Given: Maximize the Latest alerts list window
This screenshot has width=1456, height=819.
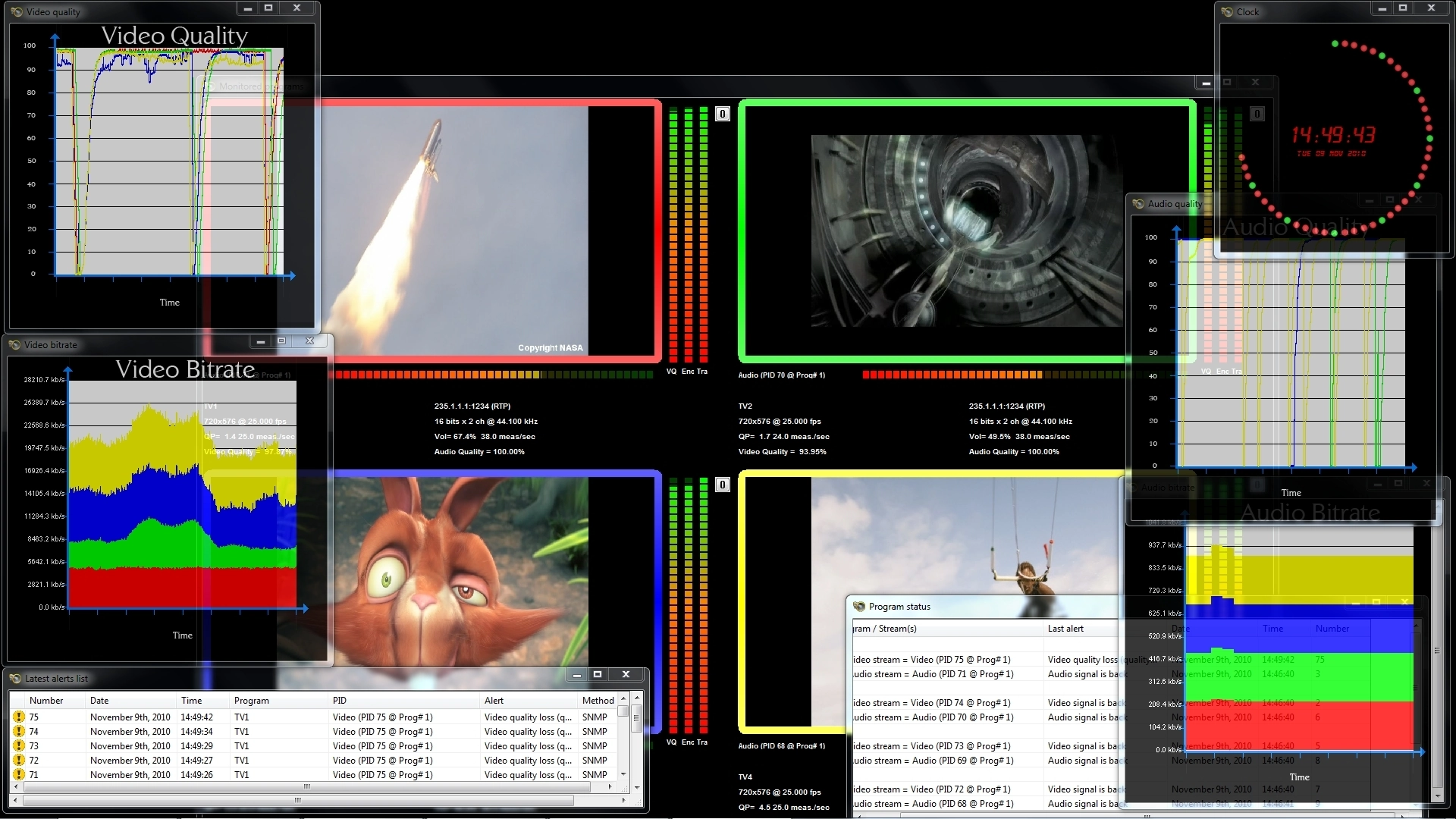Looking at the screenshot, I should point(598,674).
